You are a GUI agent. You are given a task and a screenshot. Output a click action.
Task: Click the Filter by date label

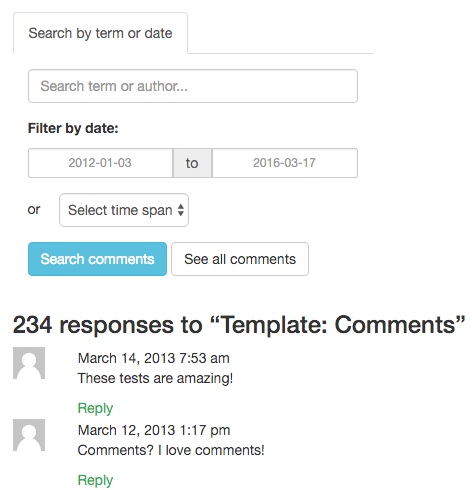point(73,128)
